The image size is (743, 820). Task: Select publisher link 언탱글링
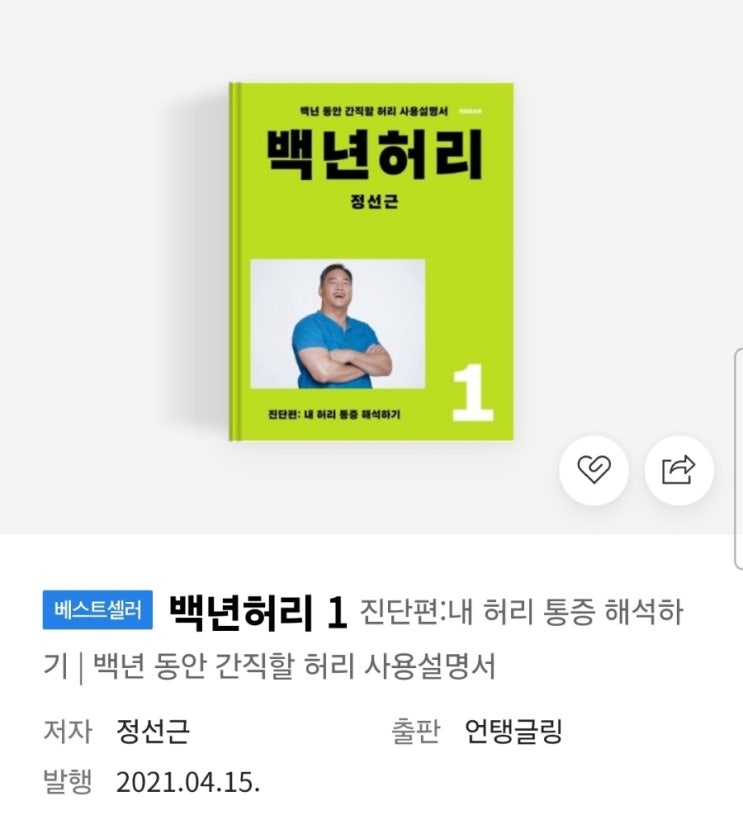513,731
